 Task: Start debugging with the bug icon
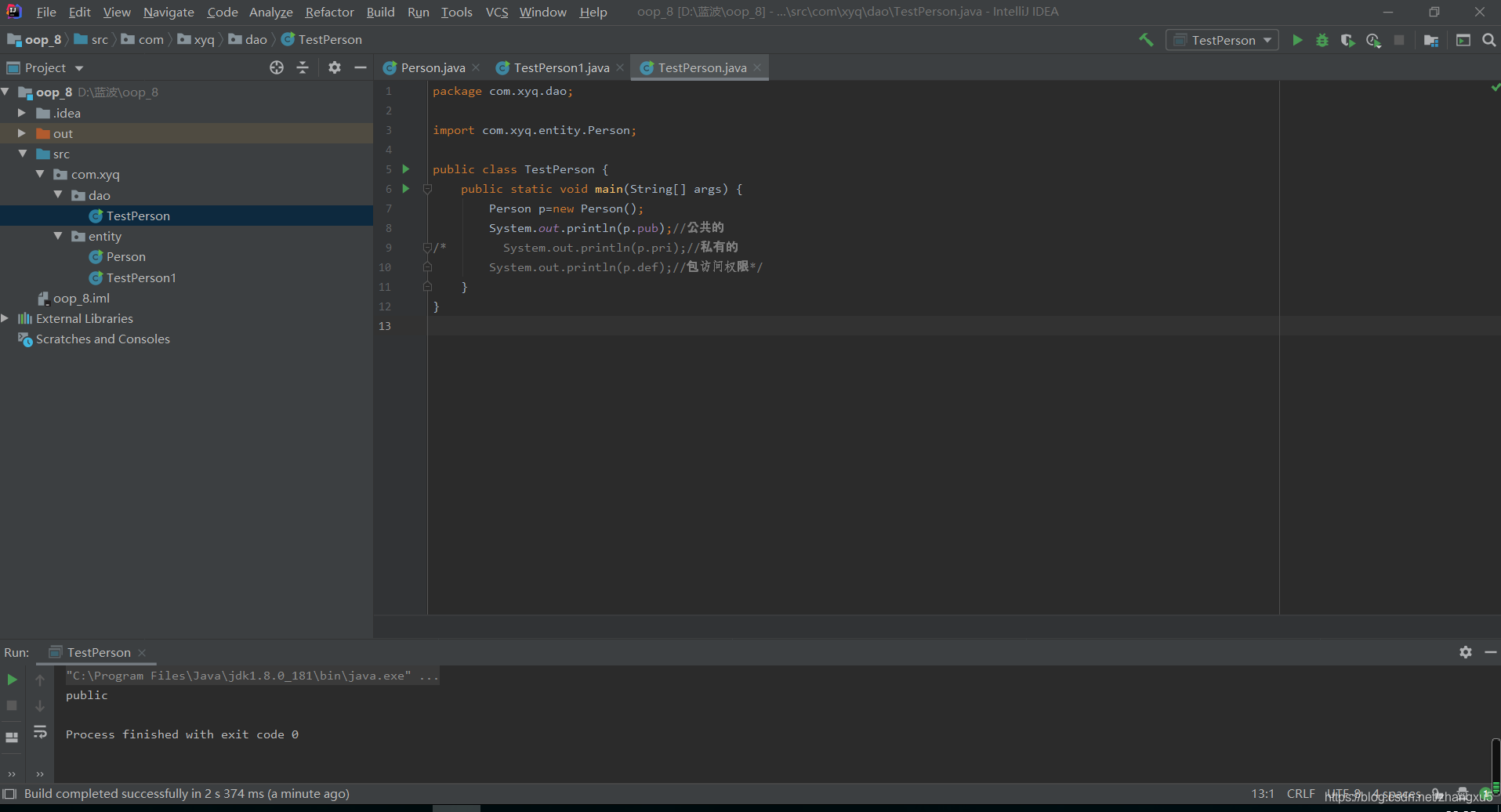(x=1322, y=40)
